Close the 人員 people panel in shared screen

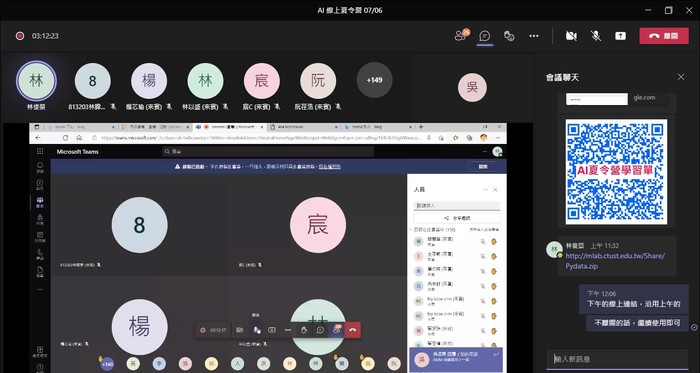click(x=495, y=190)
